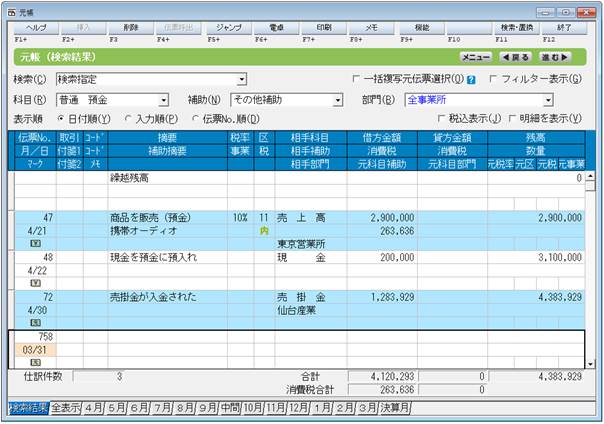Open the 3月 tab
Viewport: 604px width, 424px height.
(x=367, y=408)
